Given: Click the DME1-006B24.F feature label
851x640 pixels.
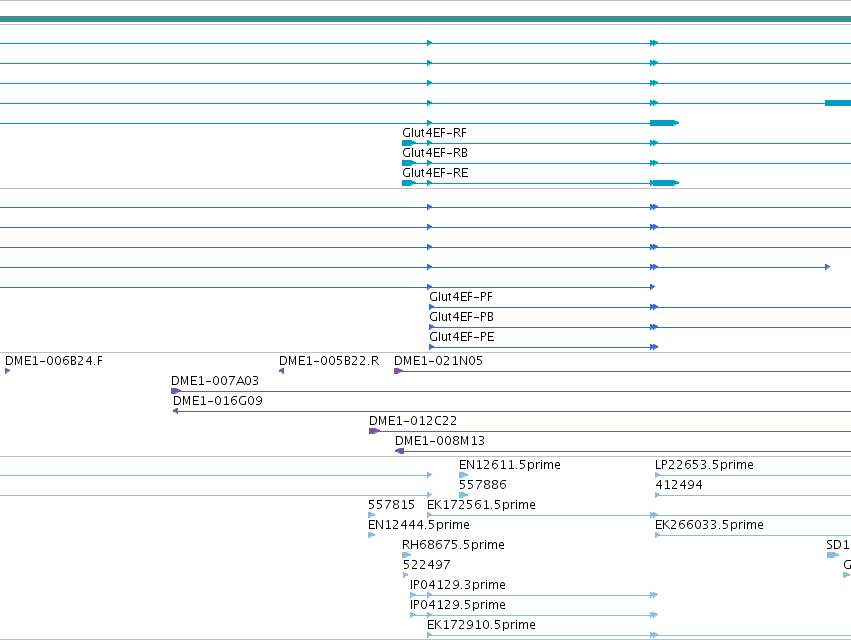Looking at the screenshot, I should tap(54, 361).
